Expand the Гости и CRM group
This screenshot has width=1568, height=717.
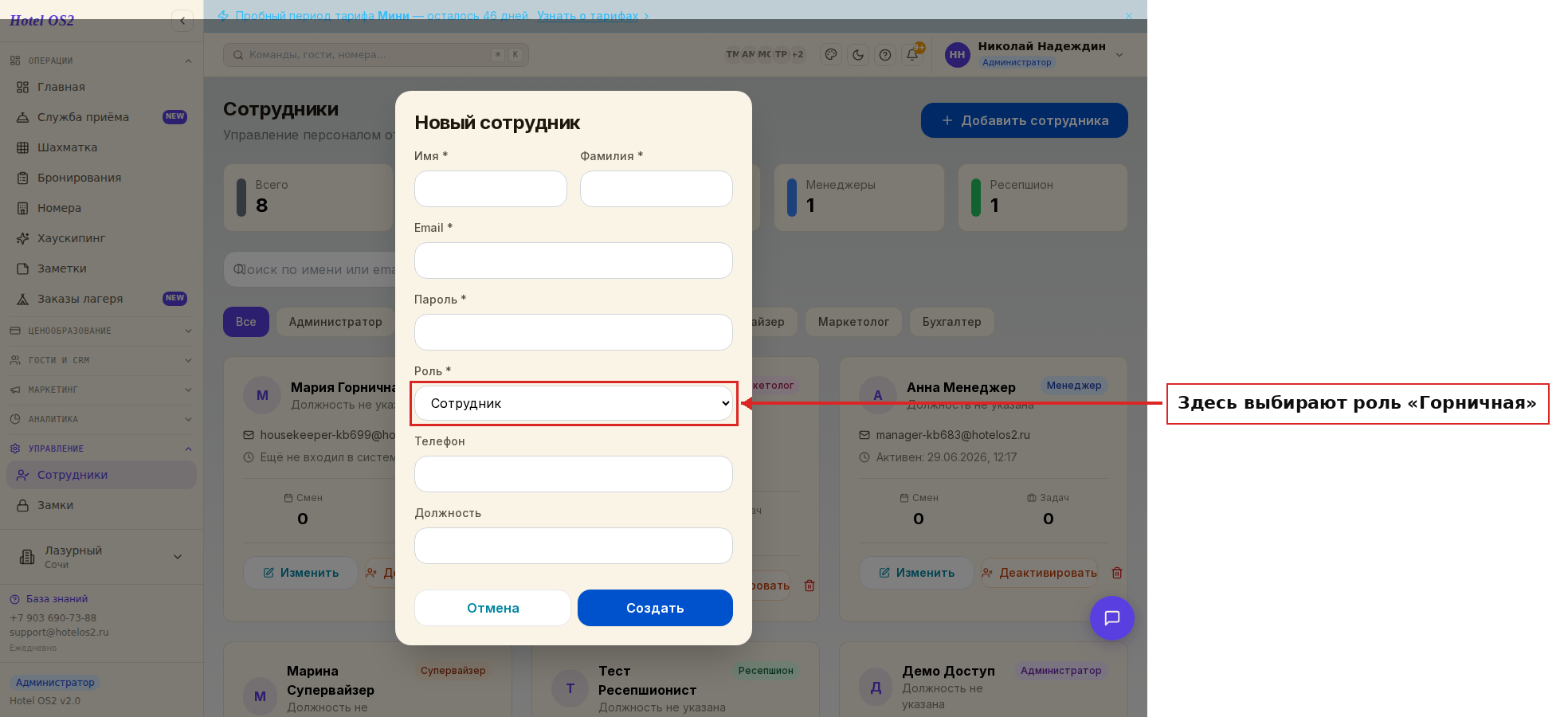(x=101, y=360)
